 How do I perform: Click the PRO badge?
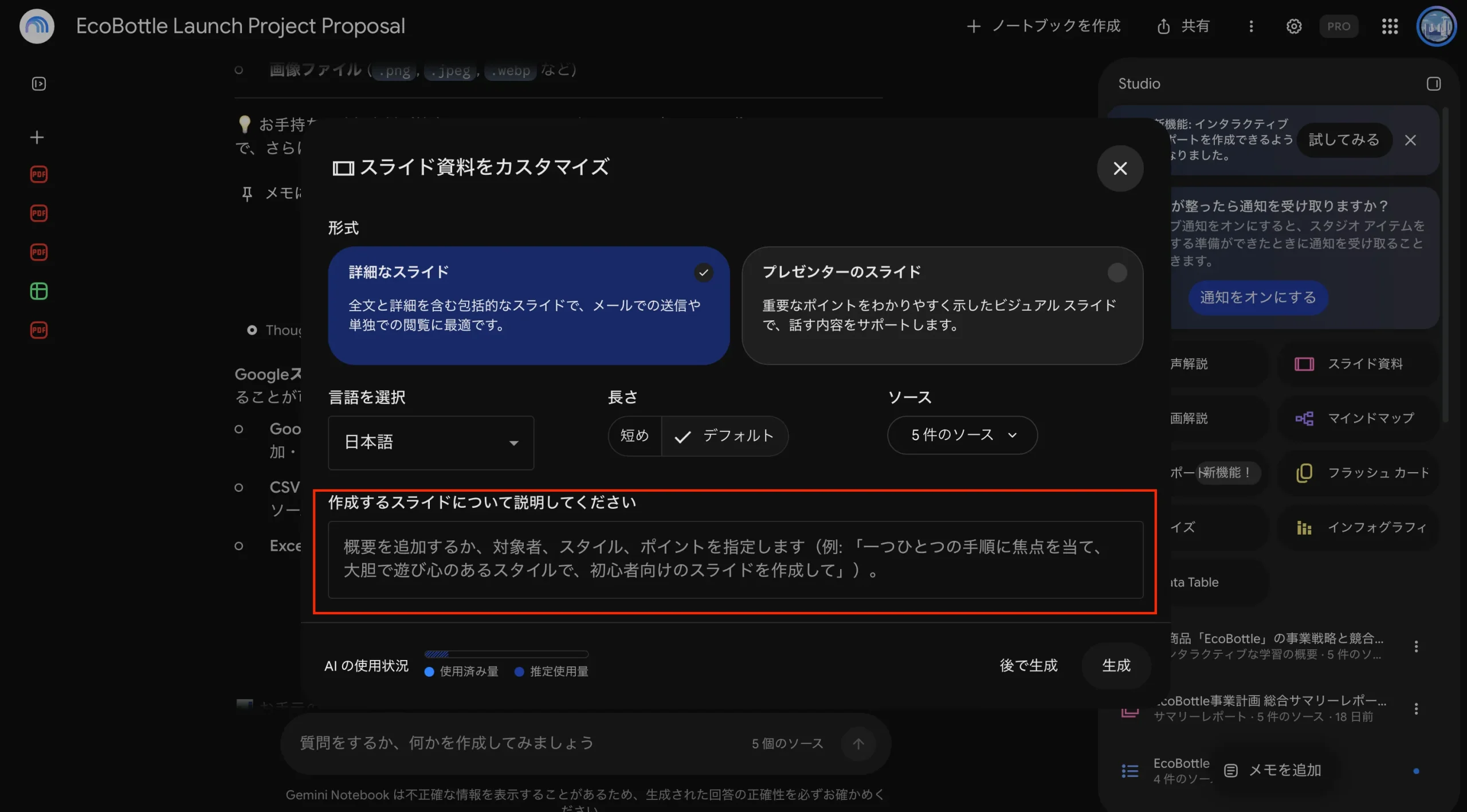[x=1339, y=26]
